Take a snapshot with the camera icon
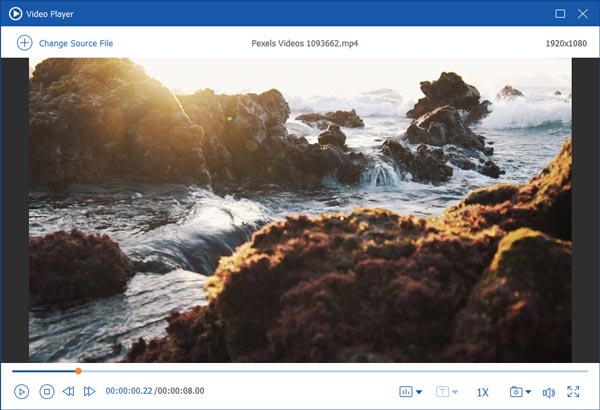The image size is (600, 410). pos(516,392)
